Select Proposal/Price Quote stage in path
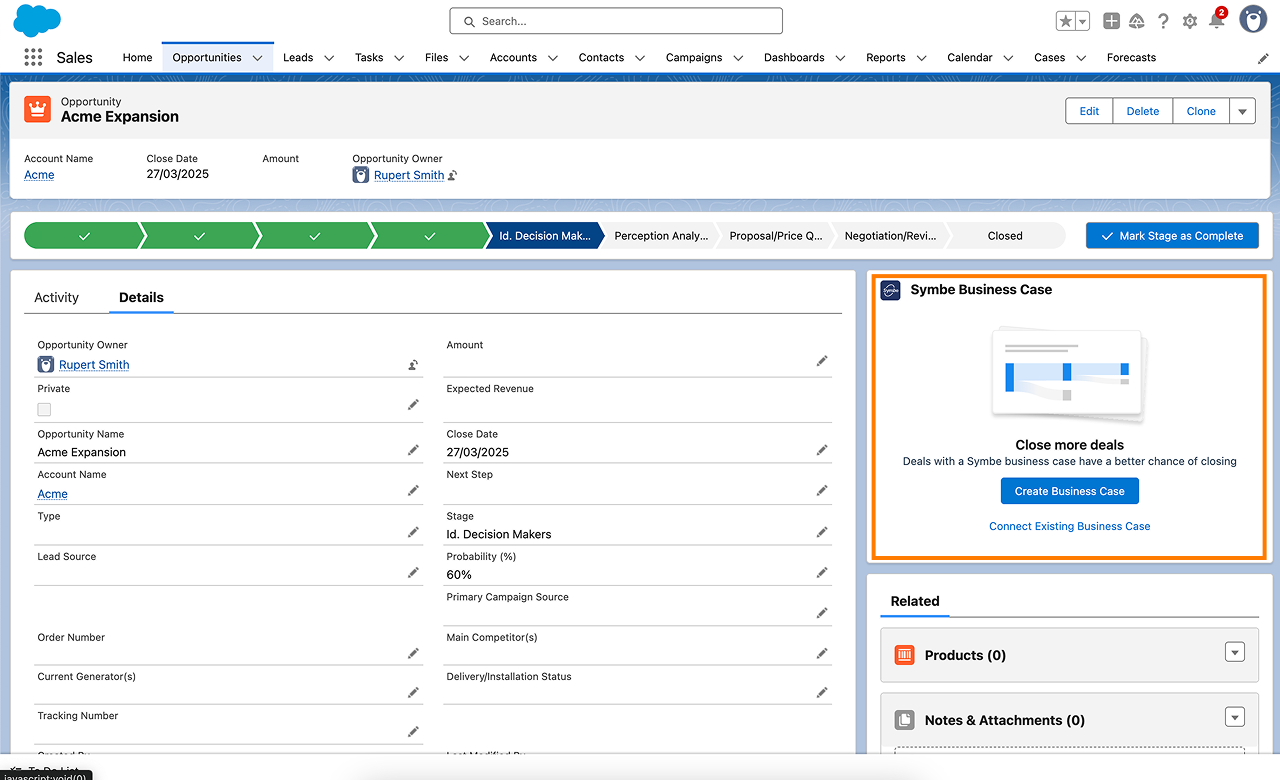1280x780 pixels. point(775,236)
